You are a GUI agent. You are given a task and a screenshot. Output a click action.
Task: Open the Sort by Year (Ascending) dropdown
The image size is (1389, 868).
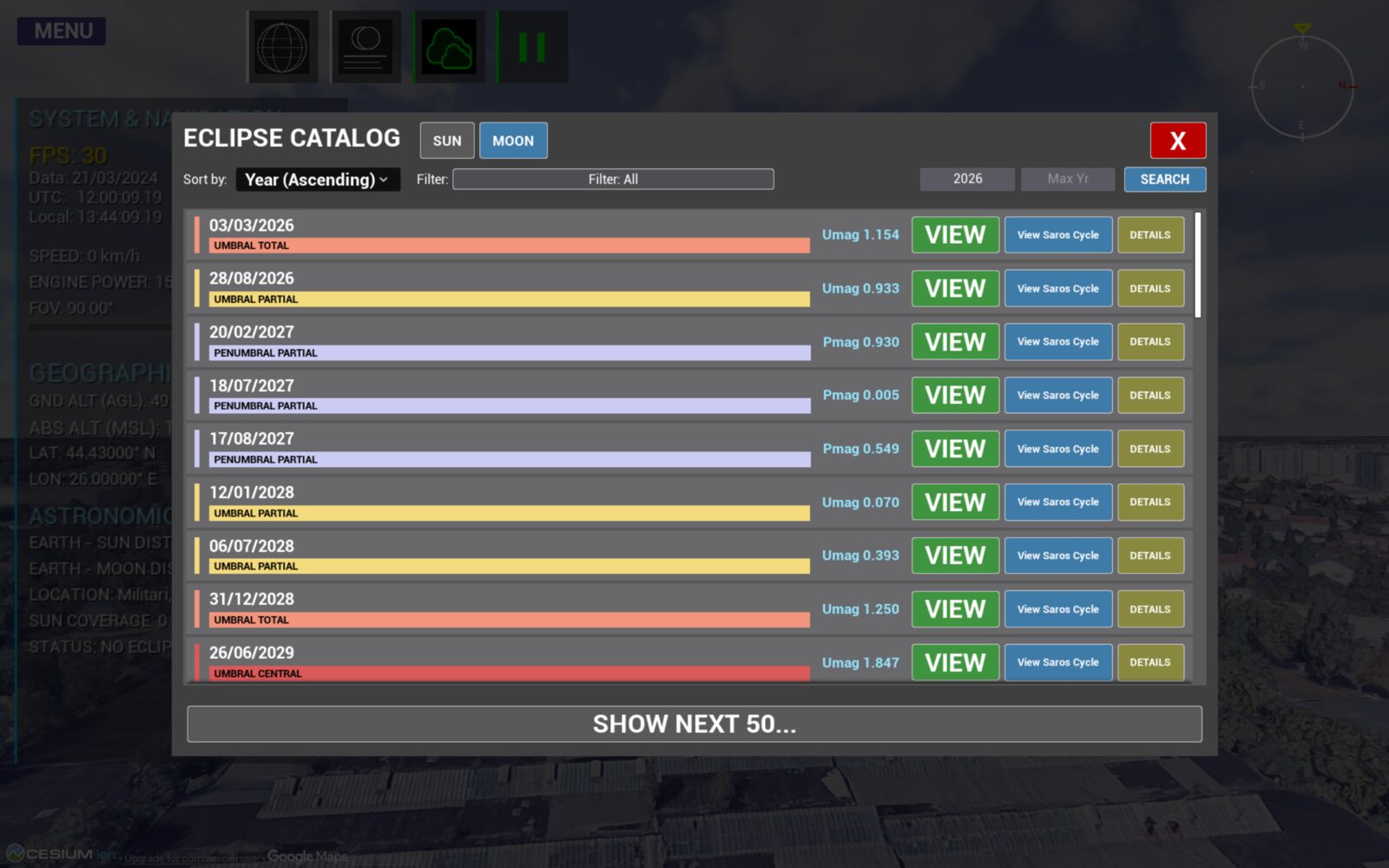pyautogui.click(x=318, y=180)
